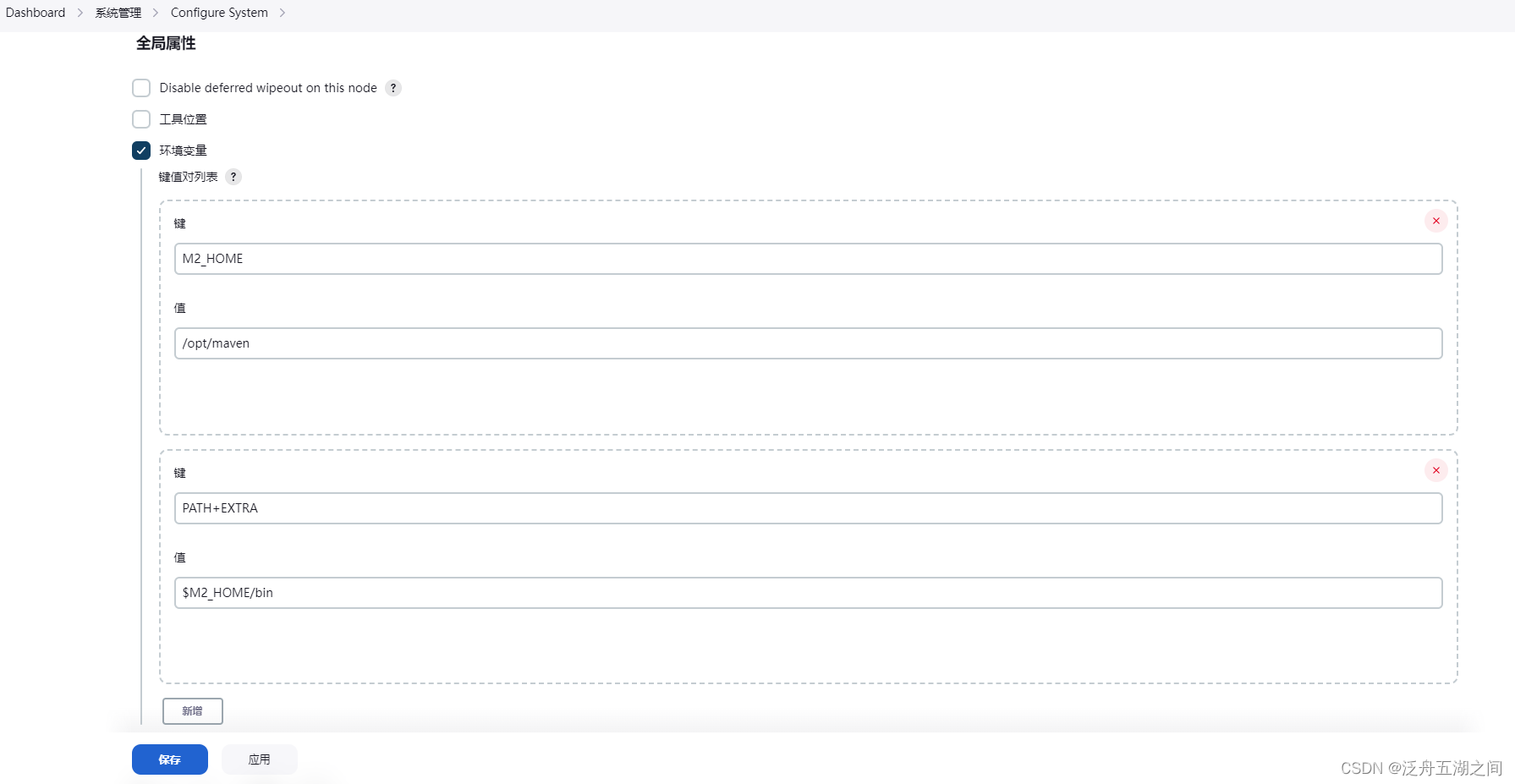The height and width of the screenshot is (784, 1515).
Task: Click the 应用 apply button
Action: pos(260,759)
